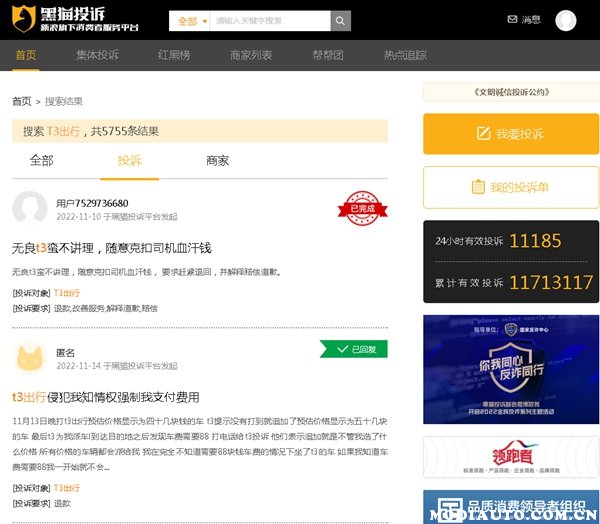
Task: Open the 消息 envelope icon
Action: coord(512,19)
